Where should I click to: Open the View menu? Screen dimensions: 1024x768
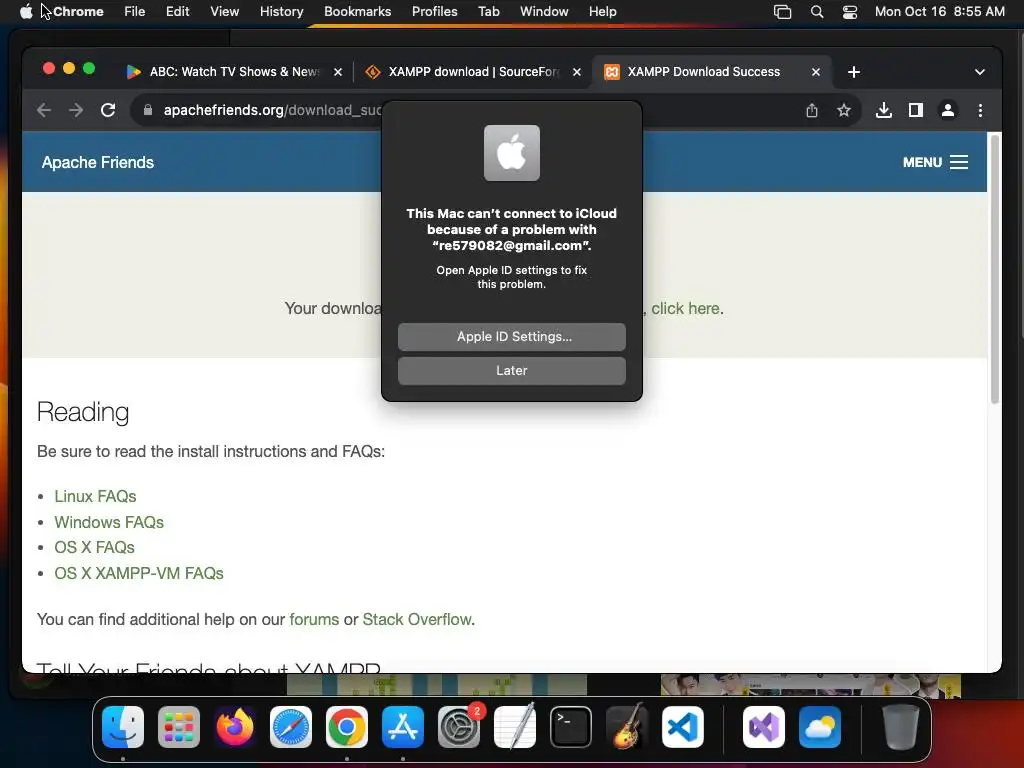[x=225, y=12]
